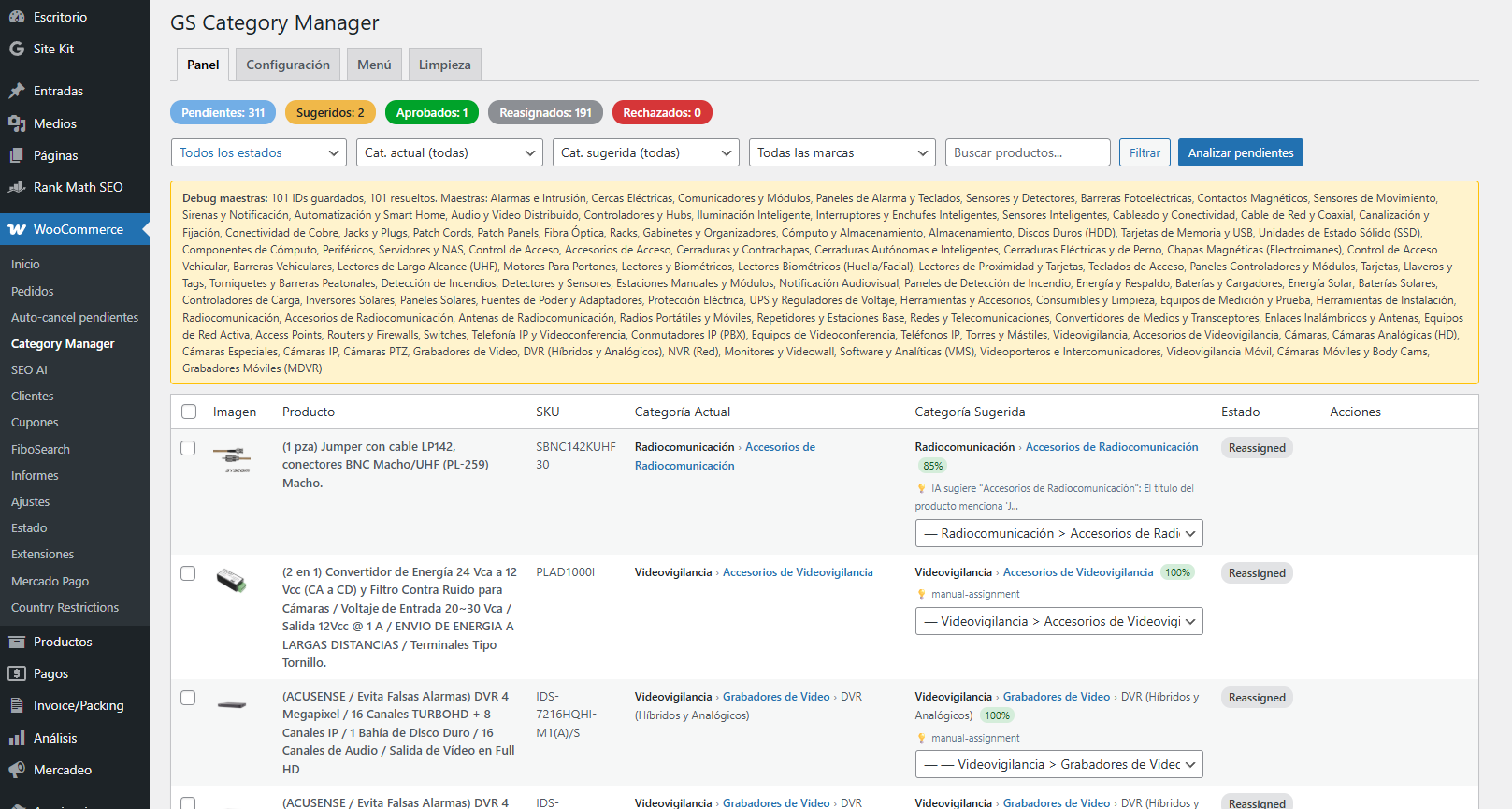Open the Limpieza tab

click(444, 65)
